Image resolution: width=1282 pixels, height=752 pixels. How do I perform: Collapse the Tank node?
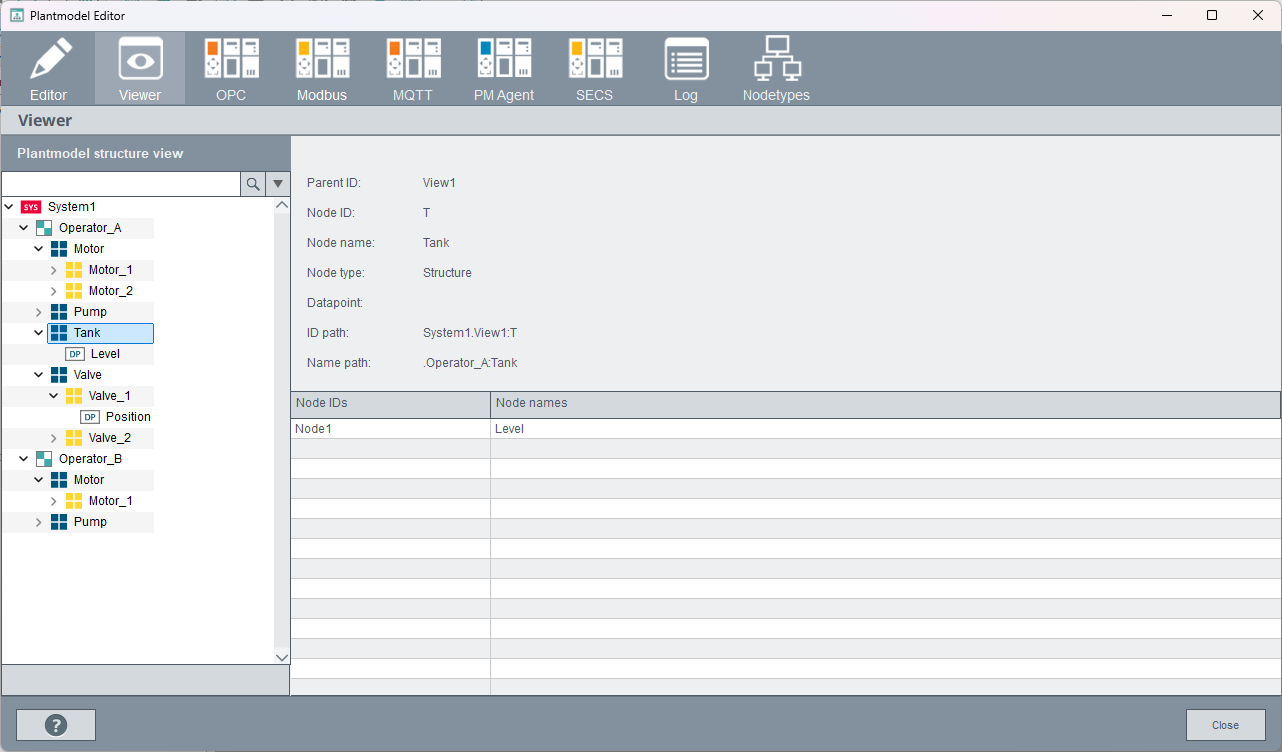[39, 333]
